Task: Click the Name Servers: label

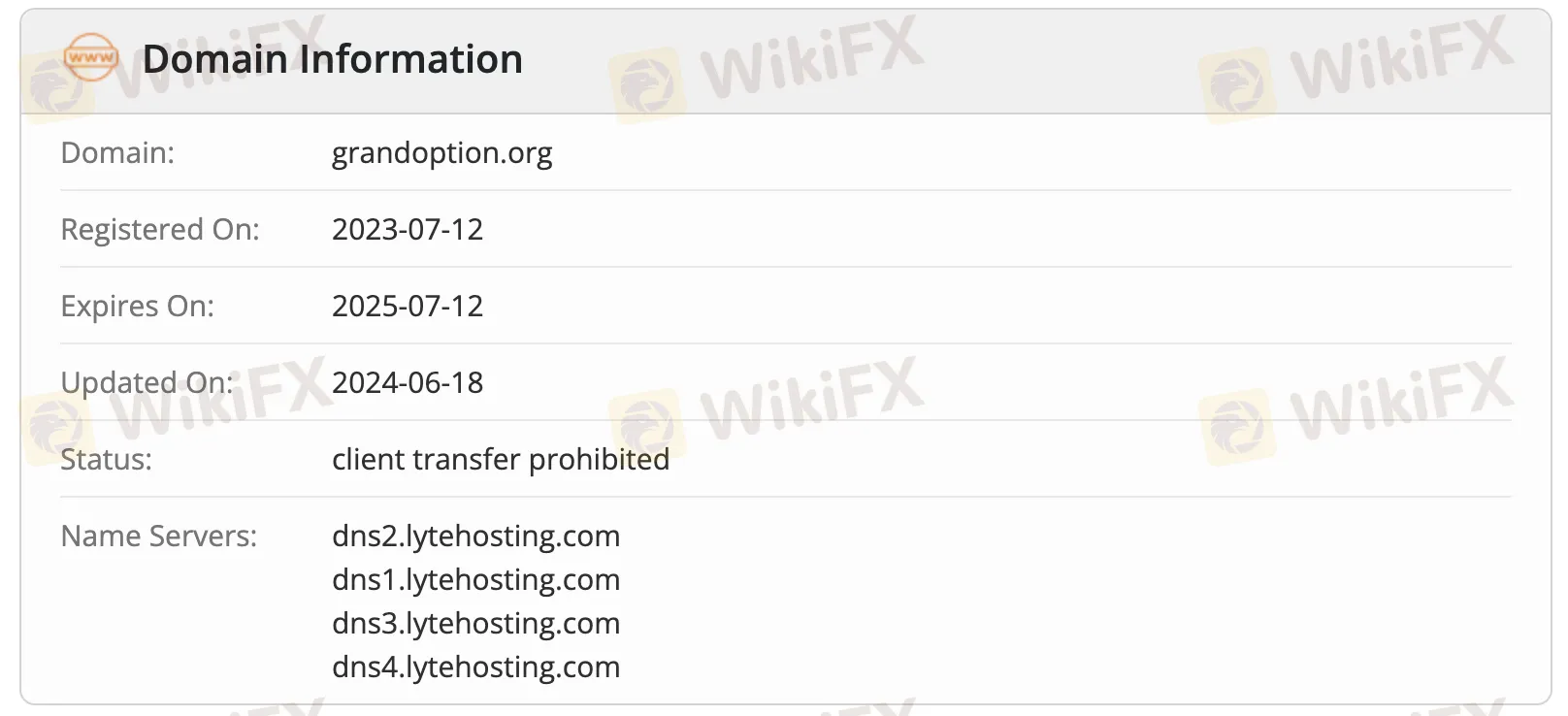Action: pyautogui.click(x=159, y=536)
